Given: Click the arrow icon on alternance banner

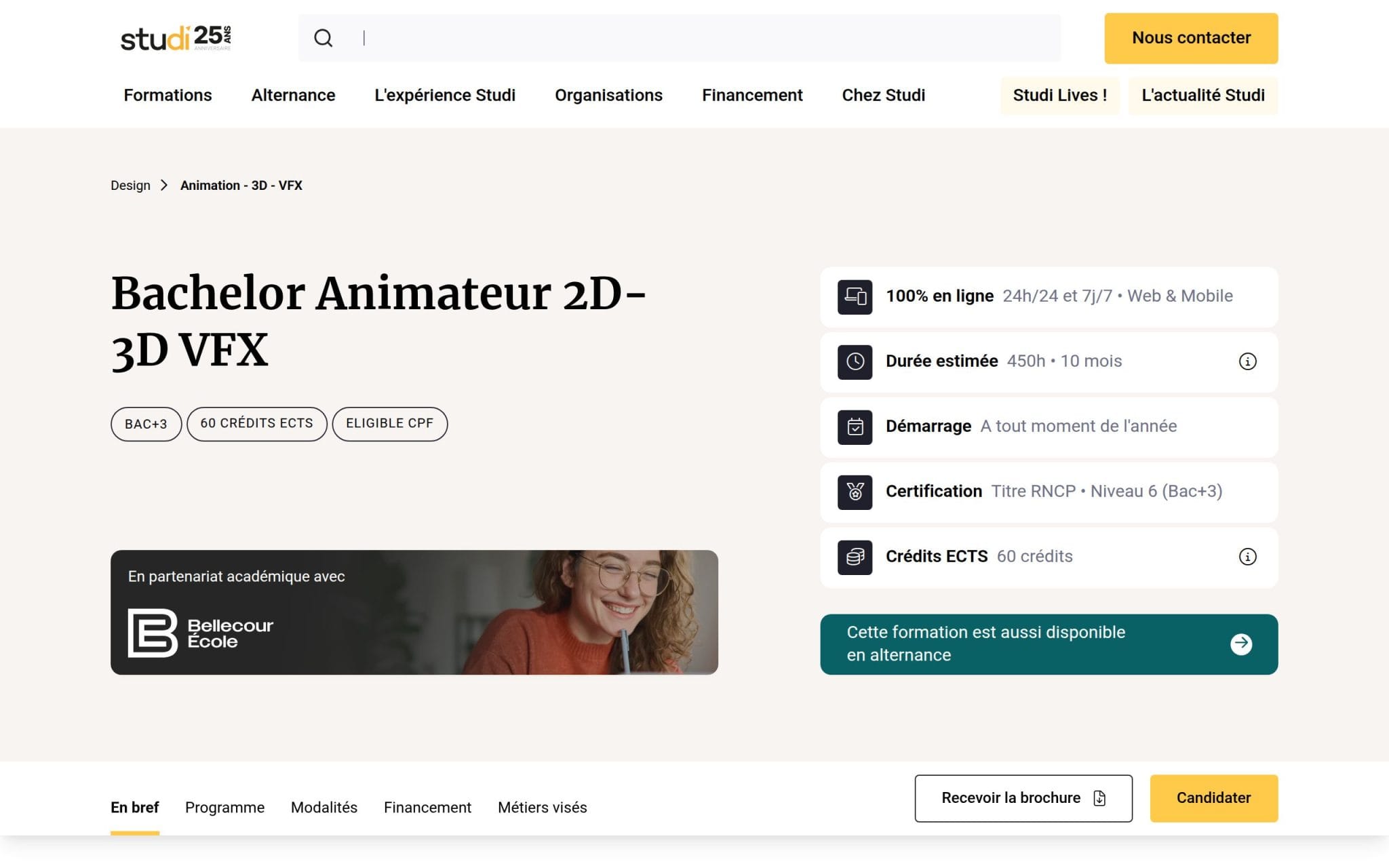Looking at the screenshot, I should pyautogui.click(x=1241, y=644).
